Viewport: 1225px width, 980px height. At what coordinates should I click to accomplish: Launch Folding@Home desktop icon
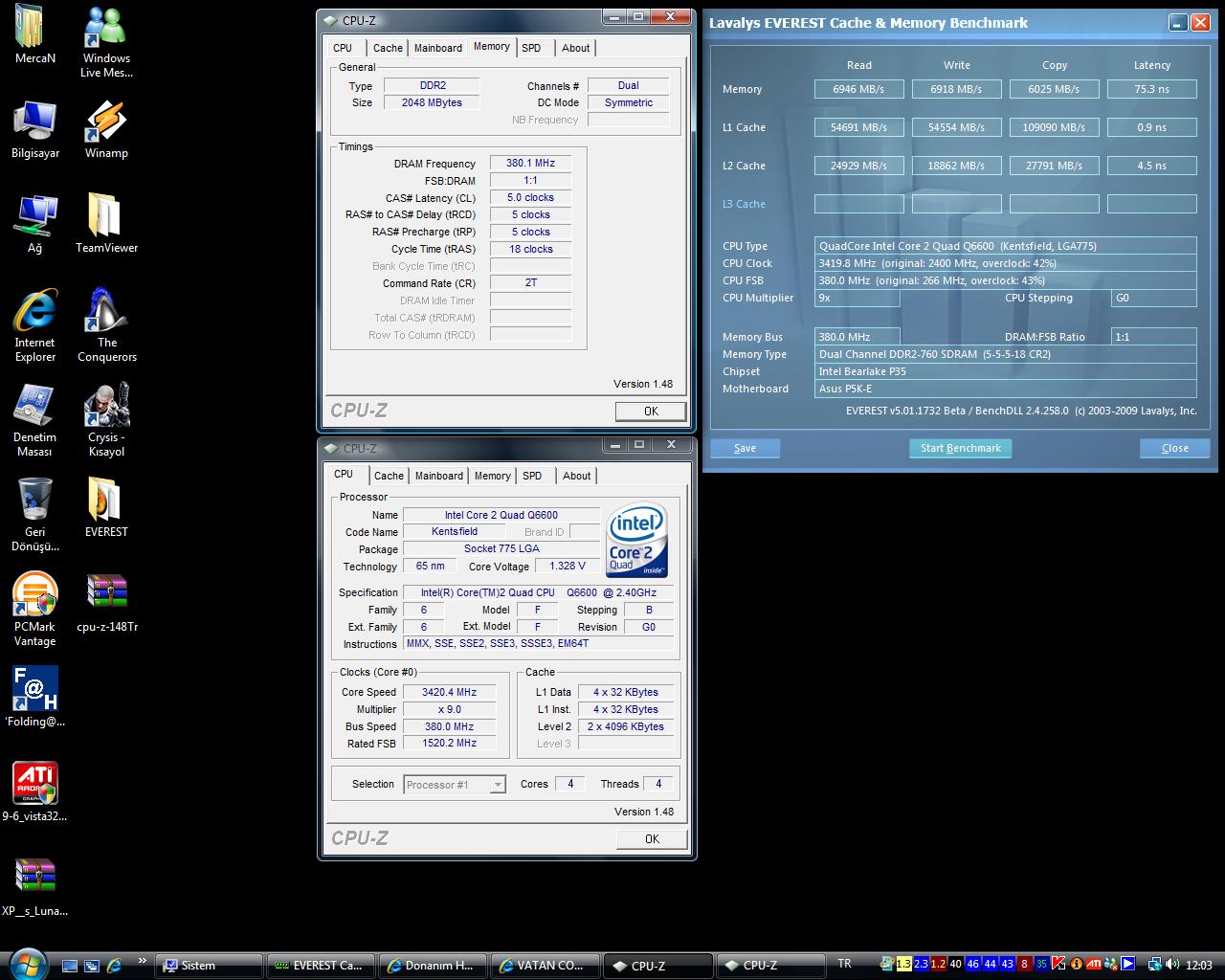[x=34, y=698]
